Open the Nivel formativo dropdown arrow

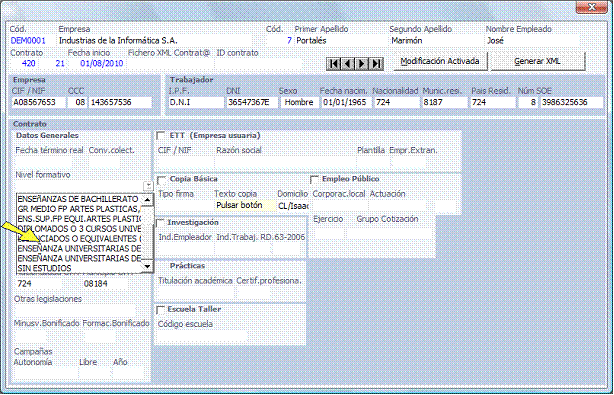click(148, 186)
